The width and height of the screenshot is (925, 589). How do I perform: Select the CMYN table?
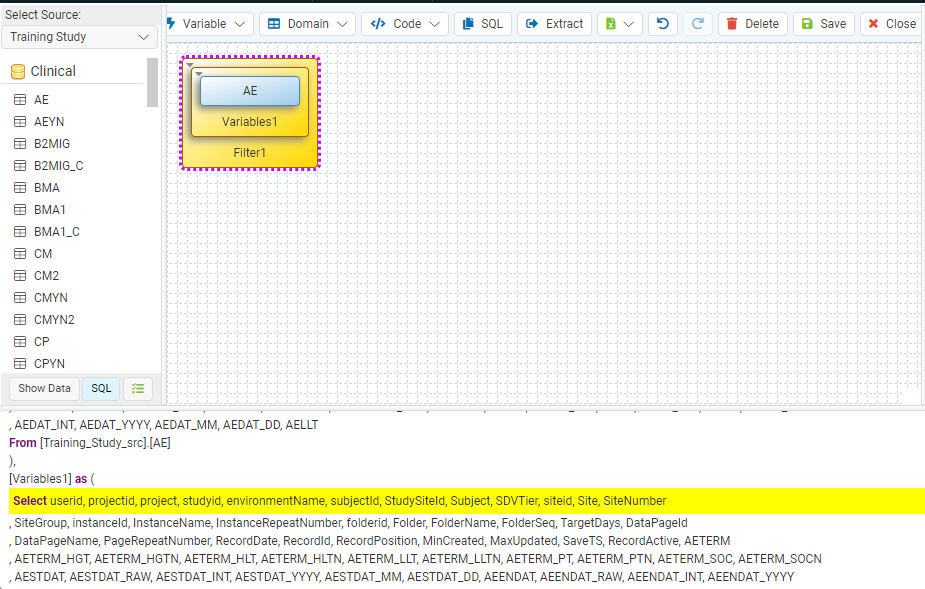tap(51, 298)
